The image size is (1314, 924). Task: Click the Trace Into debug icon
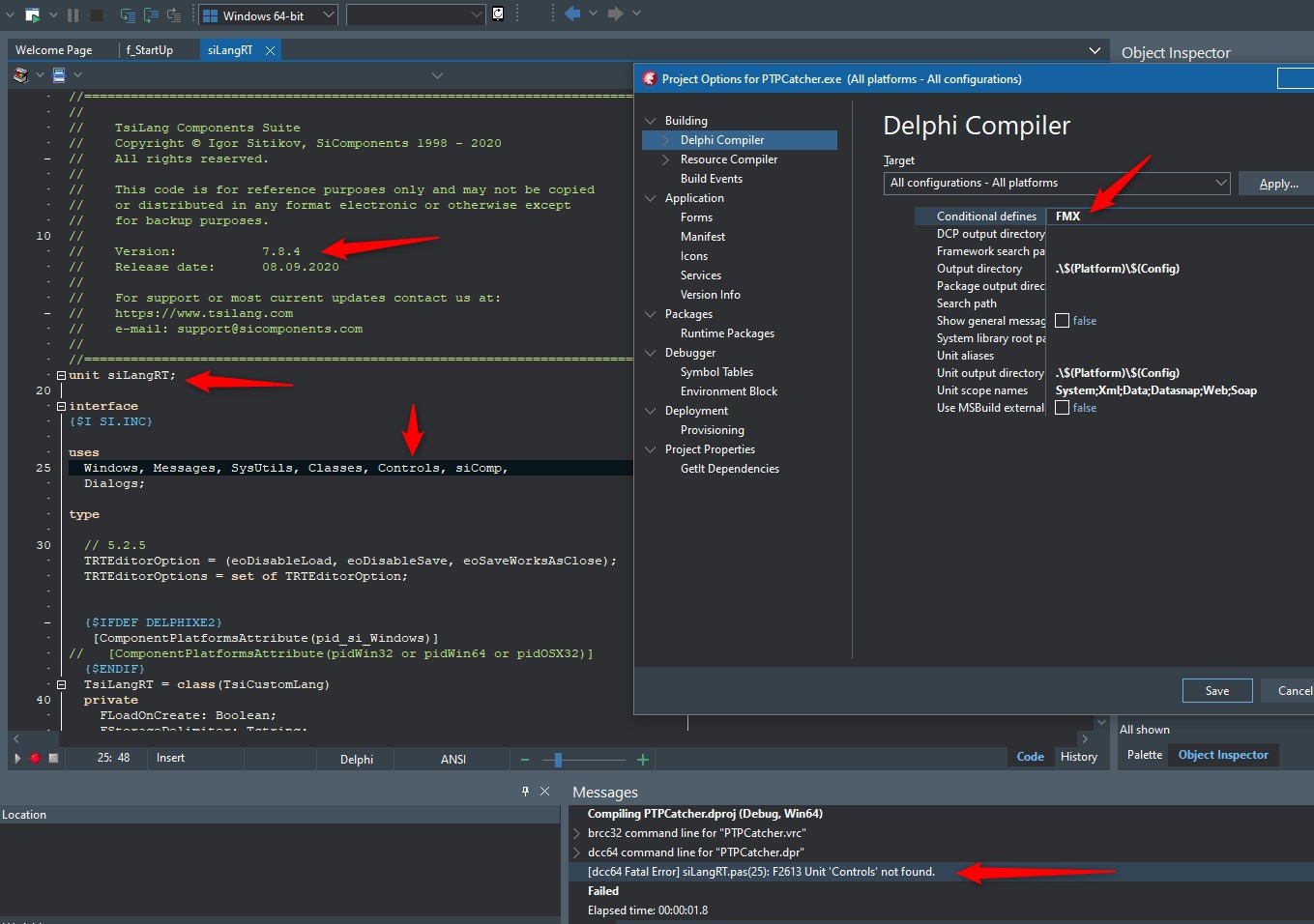click(x=128, y=14)
